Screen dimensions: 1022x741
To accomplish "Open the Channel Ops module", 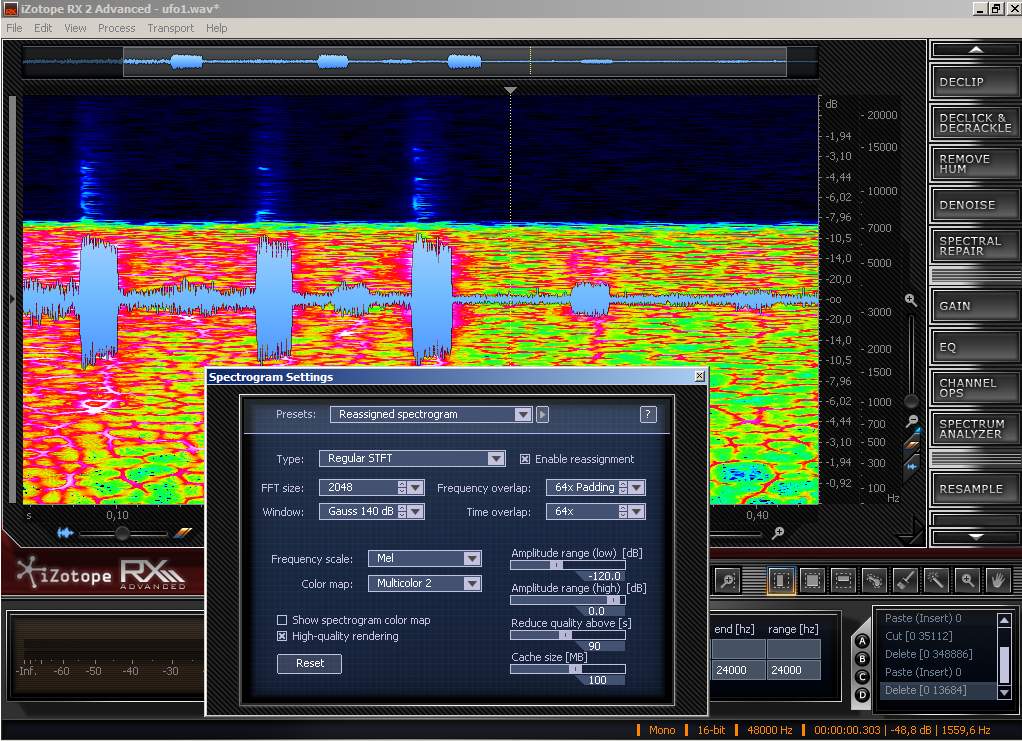I will click(x=974, y=388).
